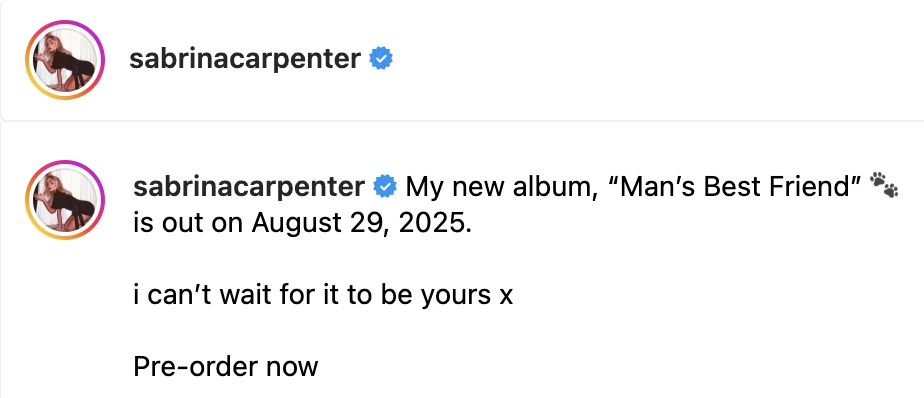This screenshot has height=398, width=924.
Task: Click the "Pre-order now" line
Action: click(226, 367)
